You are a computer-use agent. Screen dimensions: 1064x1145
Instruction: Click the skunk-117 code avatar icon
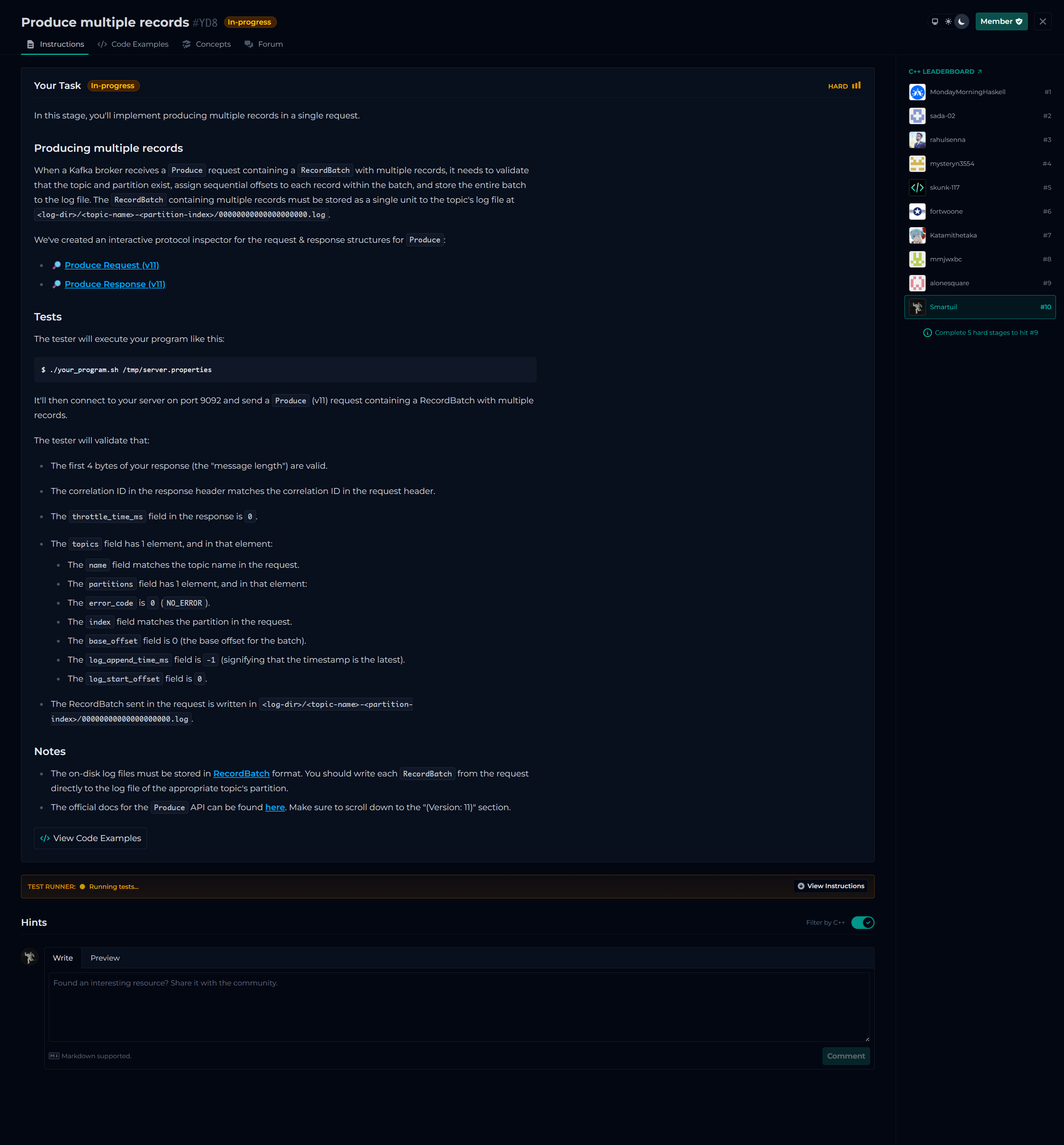coord(917,188)
